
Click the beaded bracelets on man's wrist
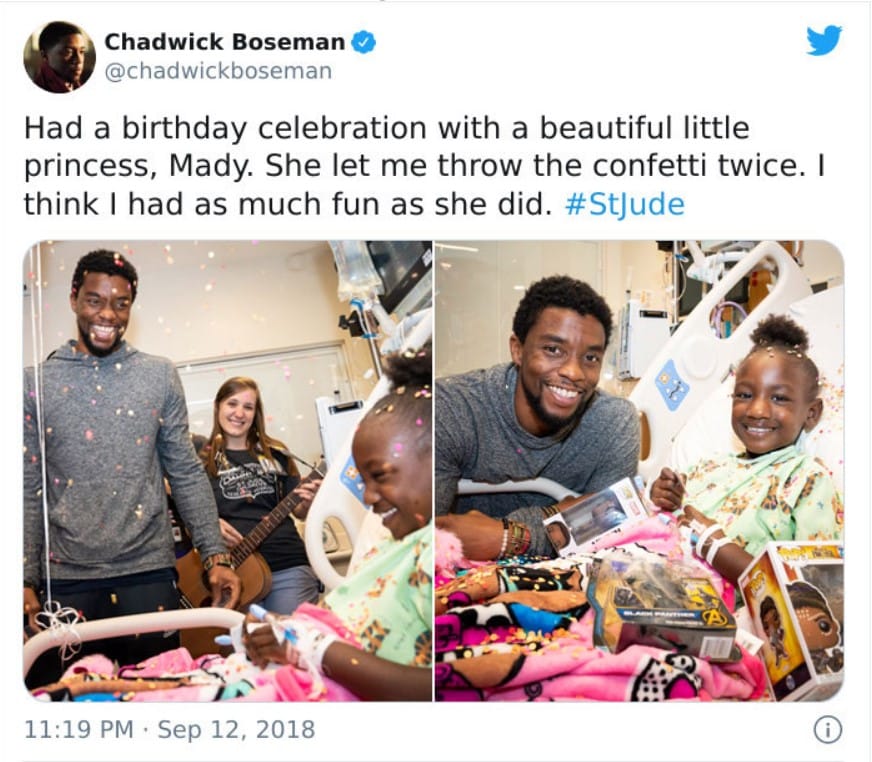click(516, 538)
